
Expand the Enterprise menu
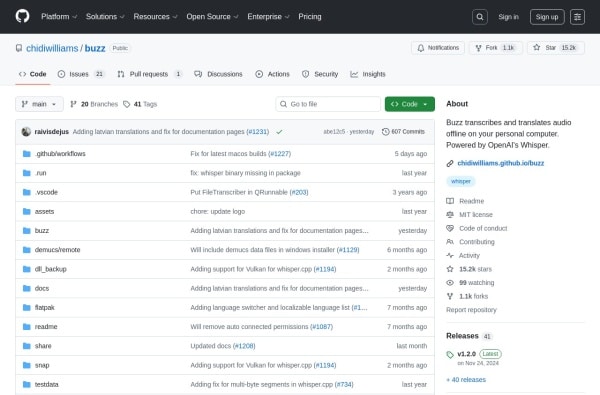point(268,16)
